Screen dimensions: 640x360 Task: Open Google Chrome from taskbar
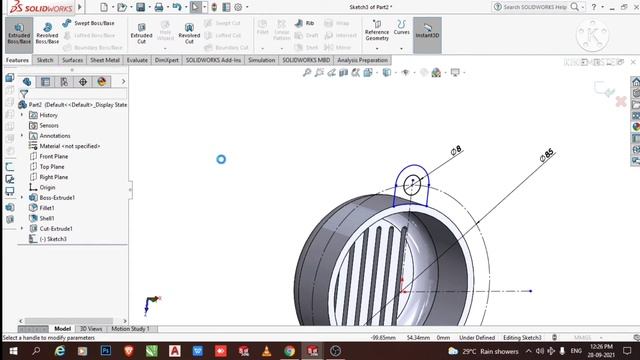[x=289, y=351]
